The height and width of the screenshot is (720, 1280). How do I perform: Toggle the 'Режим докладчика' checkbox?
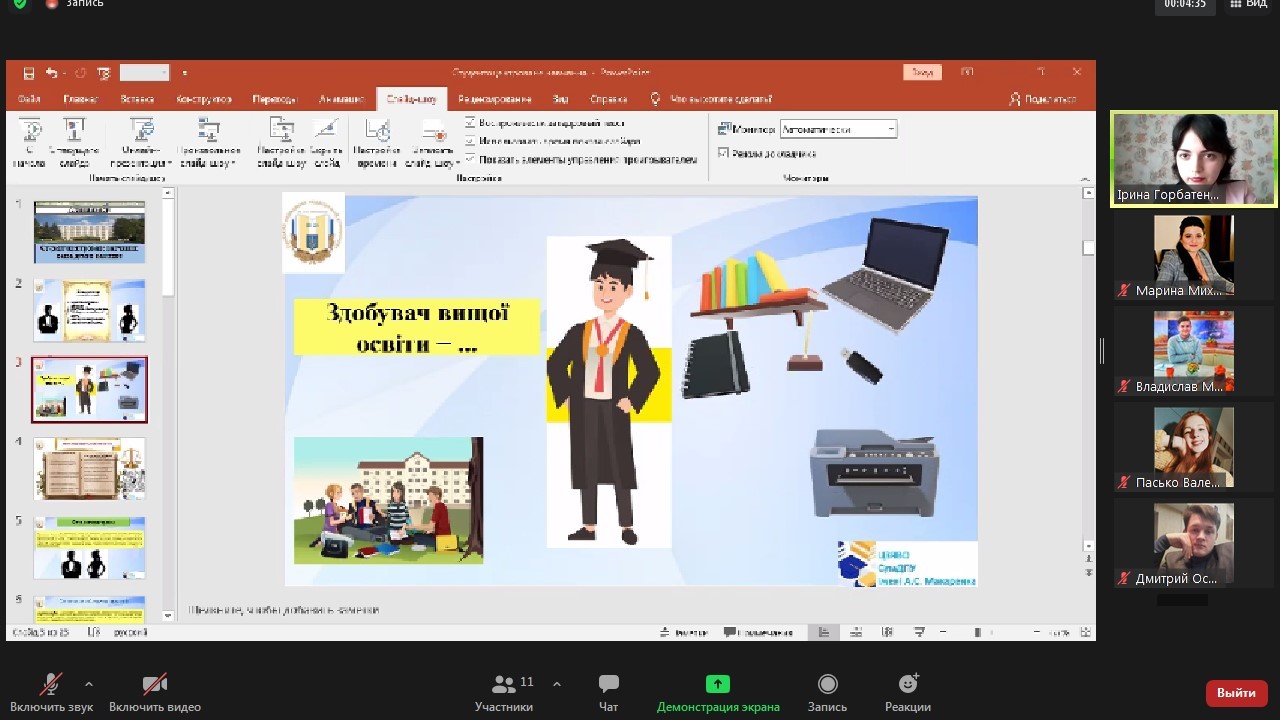click(723, 153)
